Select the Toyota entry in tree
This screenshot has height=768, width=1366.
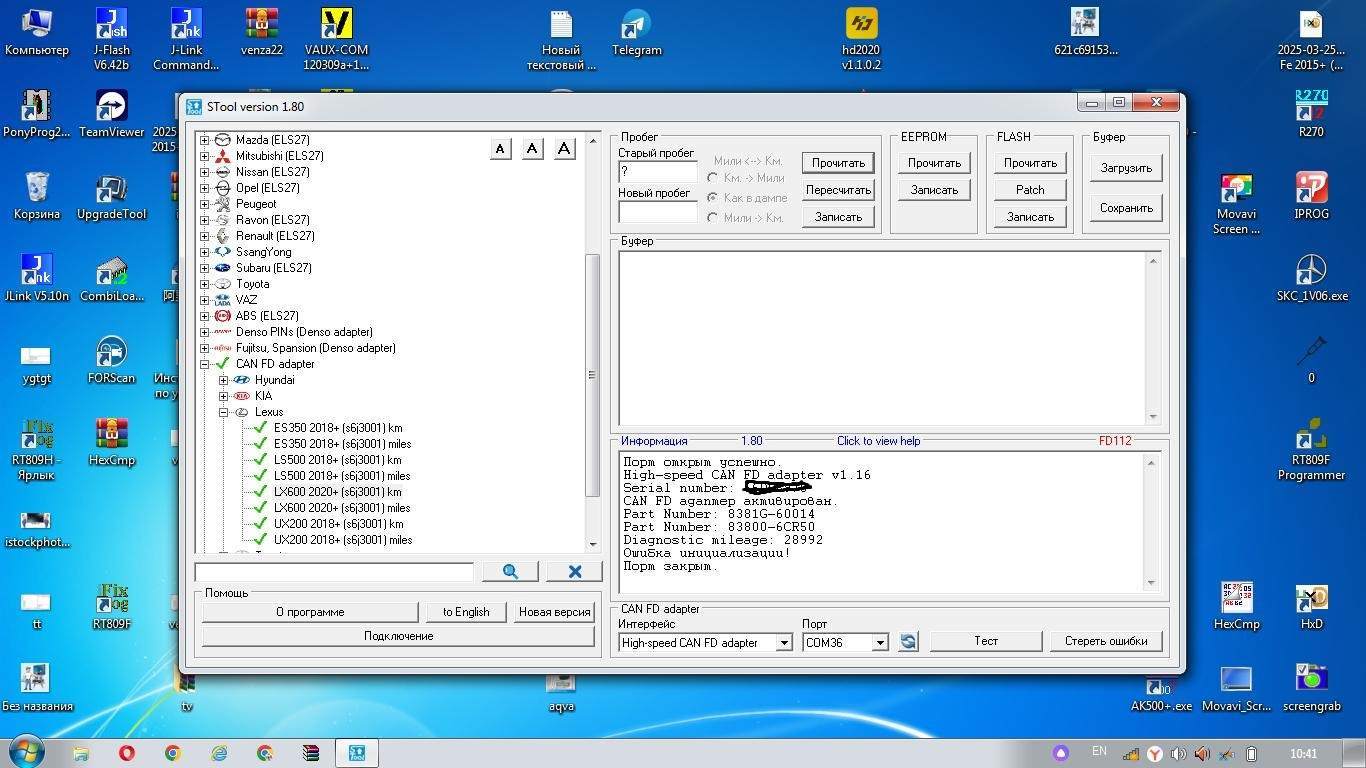coord(252,284)
